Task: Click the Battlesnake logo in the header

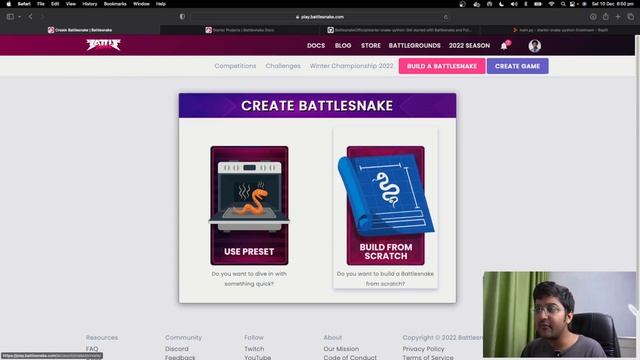Action: [x=103, y=45]
